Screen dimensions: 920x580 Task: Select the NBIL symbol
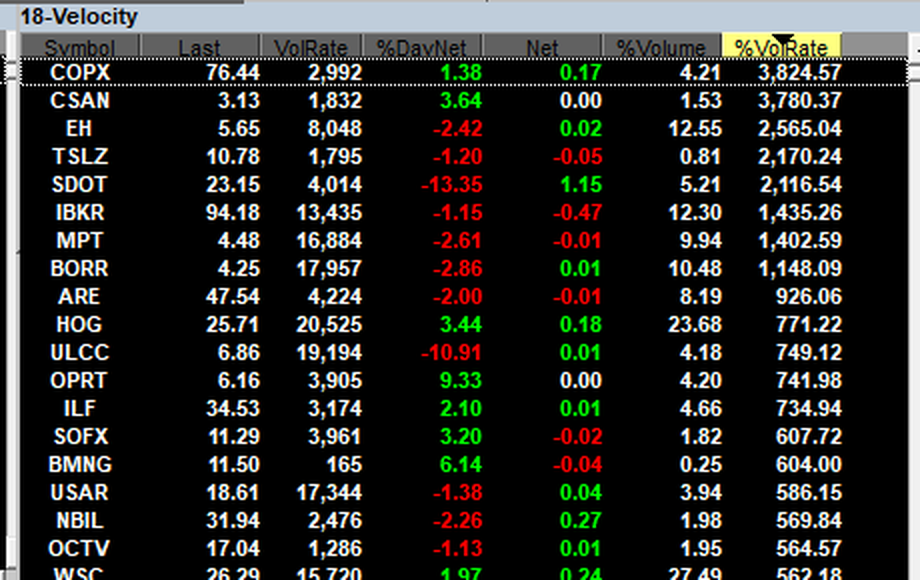[x=80, y=521]
